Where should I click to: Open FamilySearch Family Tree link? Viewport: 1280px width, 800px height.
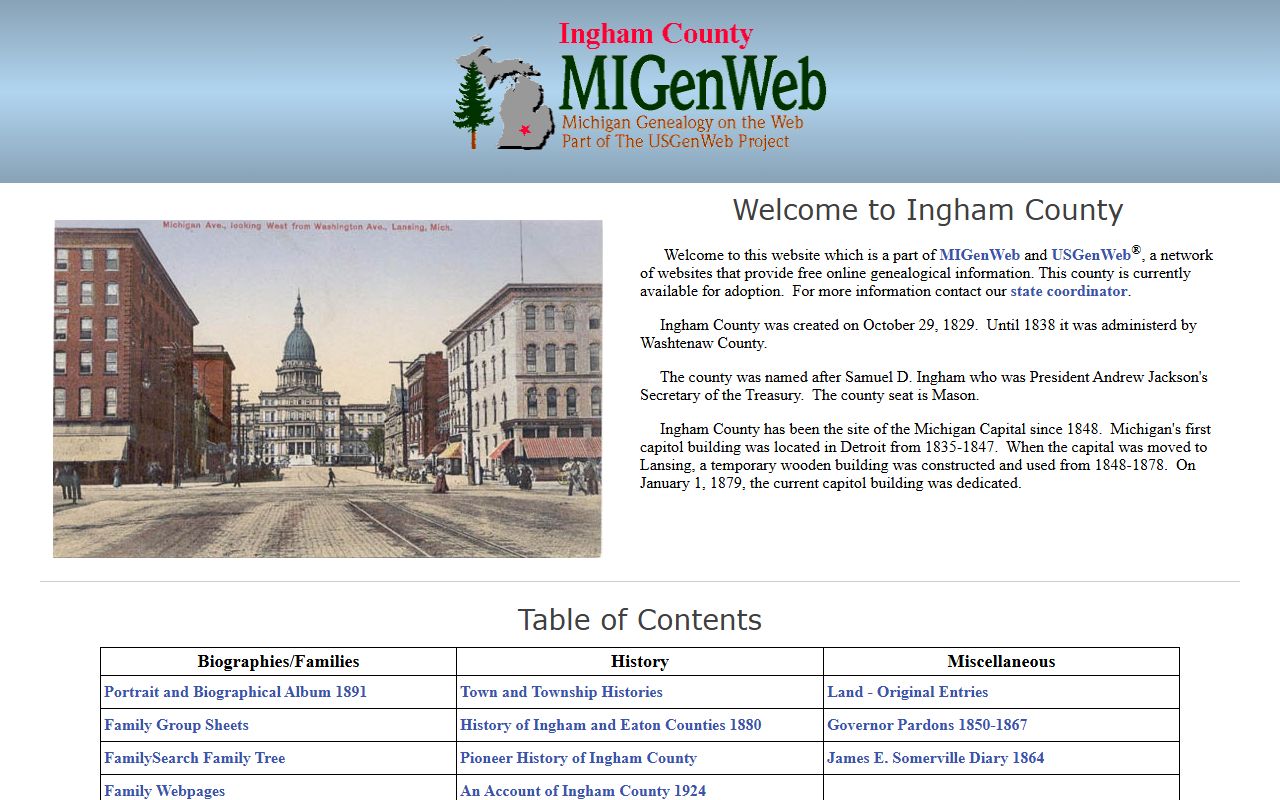(194, 758)
